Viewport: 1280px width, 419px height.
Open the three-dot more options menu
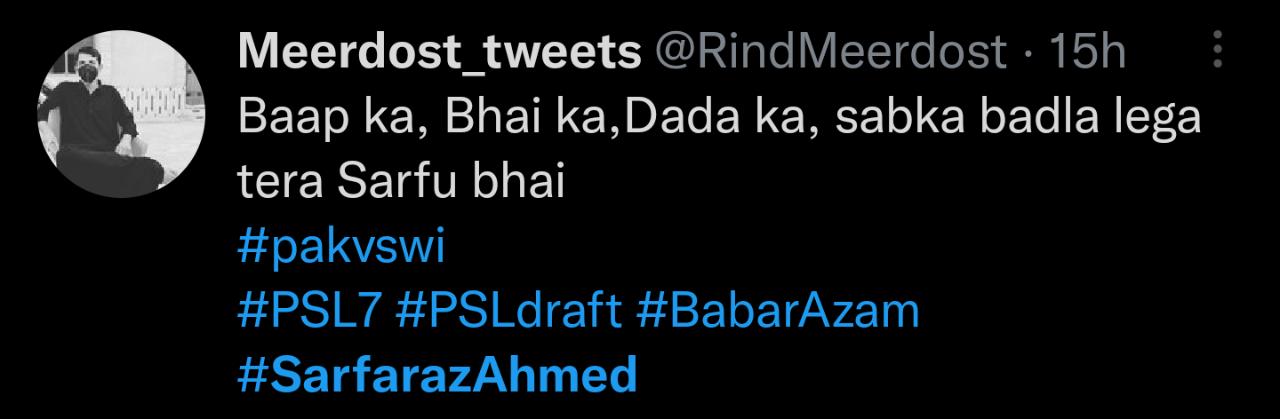(x=1218, y=49)
